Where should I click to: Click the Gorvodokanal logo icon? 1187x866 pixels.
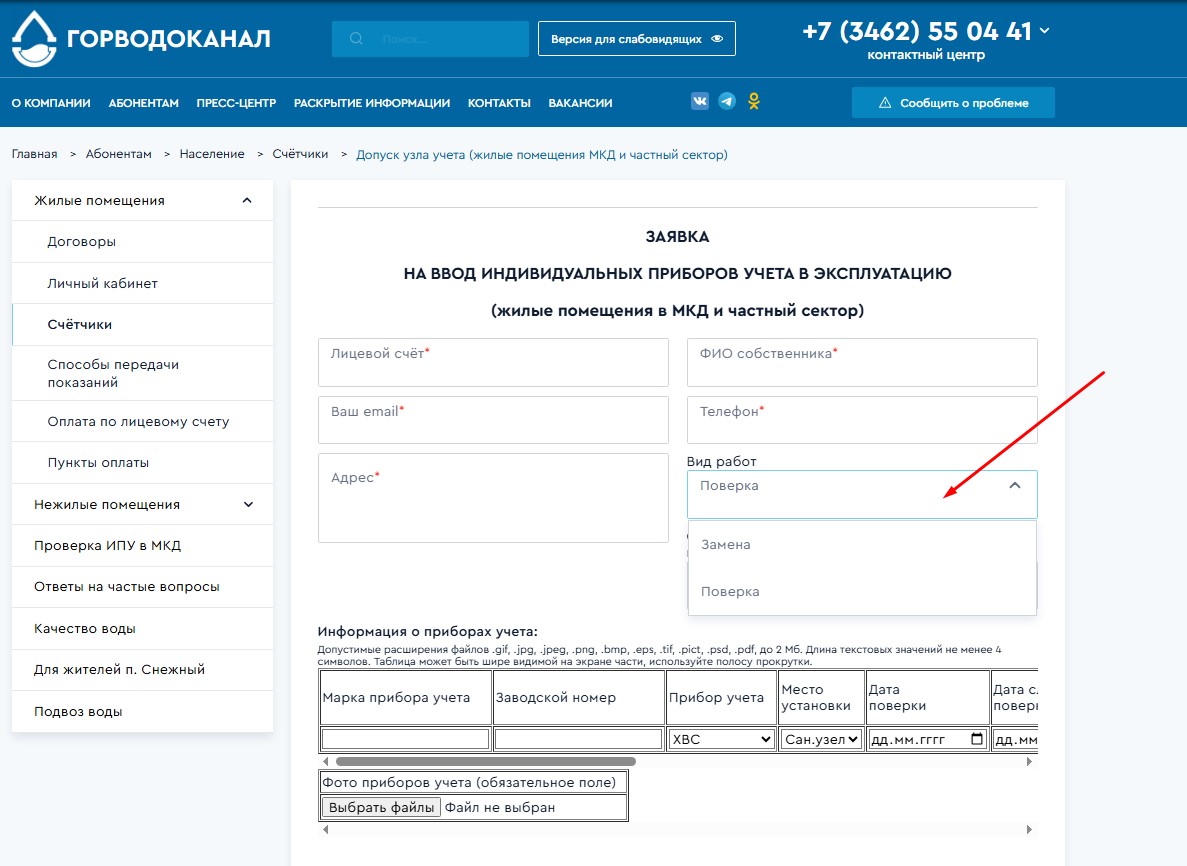[x=34, y=39]
